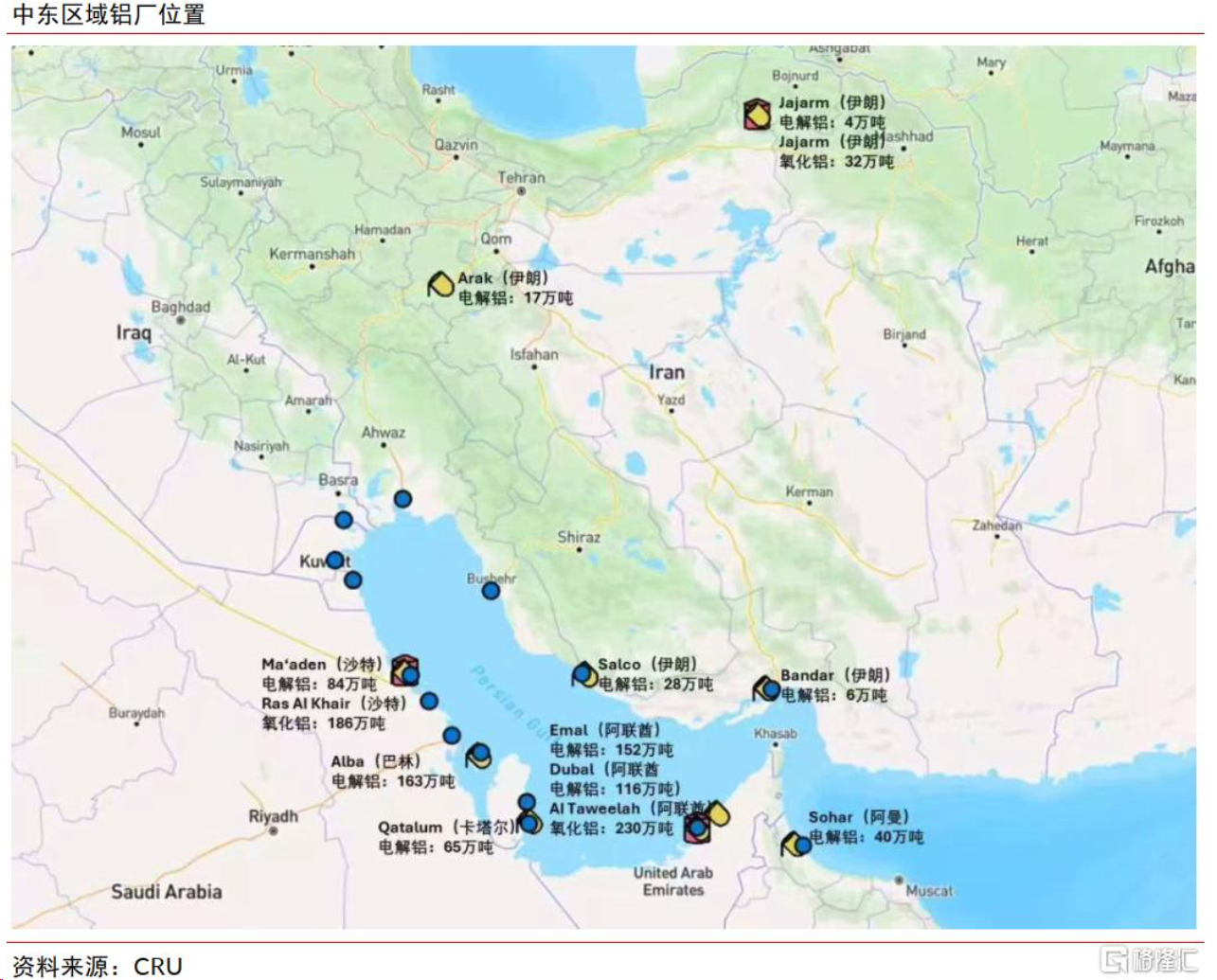Click the Al Taweelah refinery marker

(x=698, y=829)
